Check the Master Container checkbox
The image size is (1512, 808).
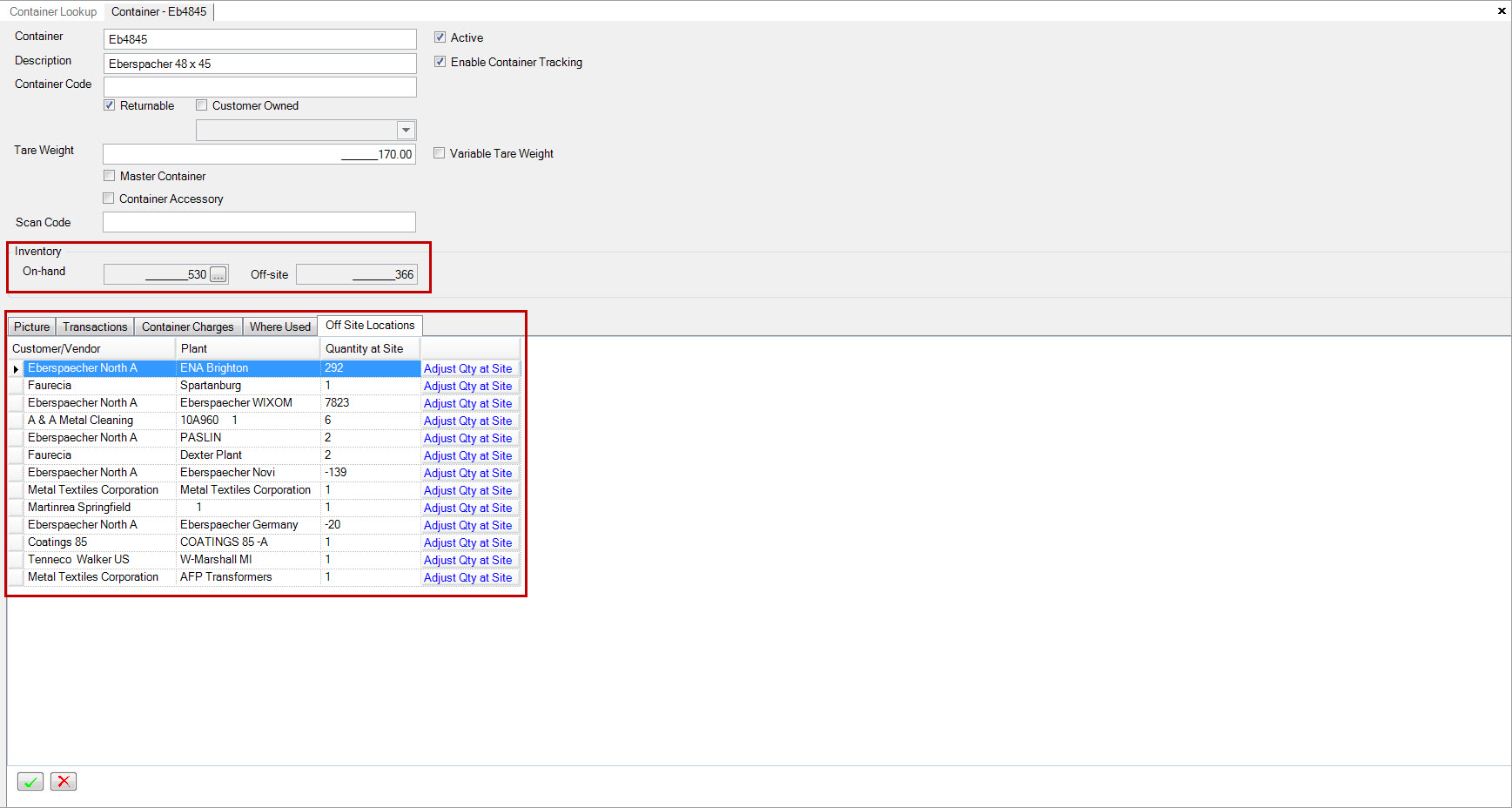(x=110, y=176)
